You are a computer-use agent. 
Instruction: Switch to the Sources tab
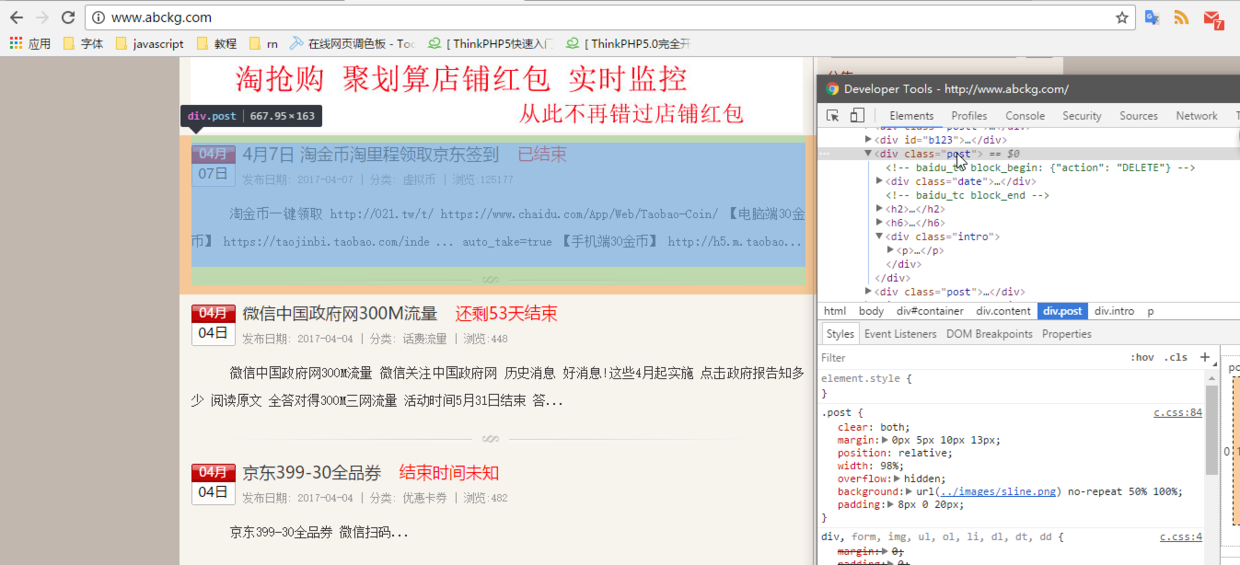[1138, 116]
